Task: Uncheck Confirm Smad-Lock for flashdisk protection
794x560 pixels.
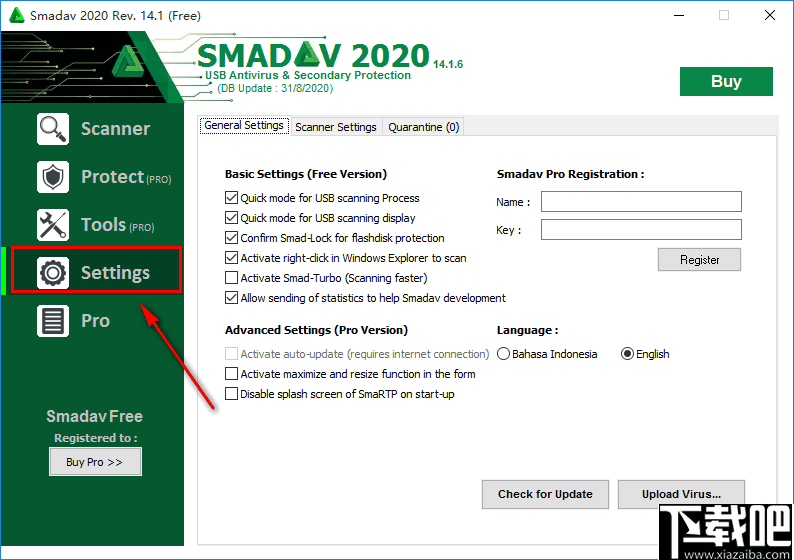Action: point(231,237)
